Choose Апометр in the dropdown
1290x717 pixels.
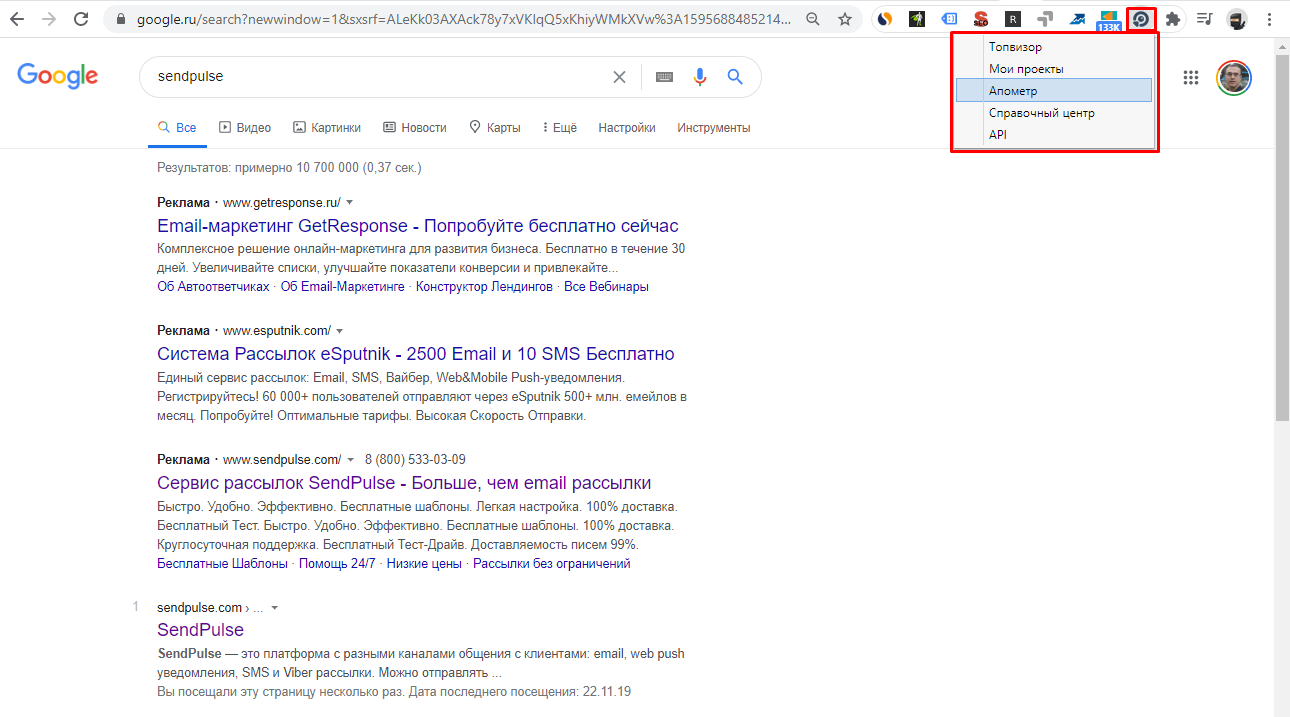(x=1054, y=91)
